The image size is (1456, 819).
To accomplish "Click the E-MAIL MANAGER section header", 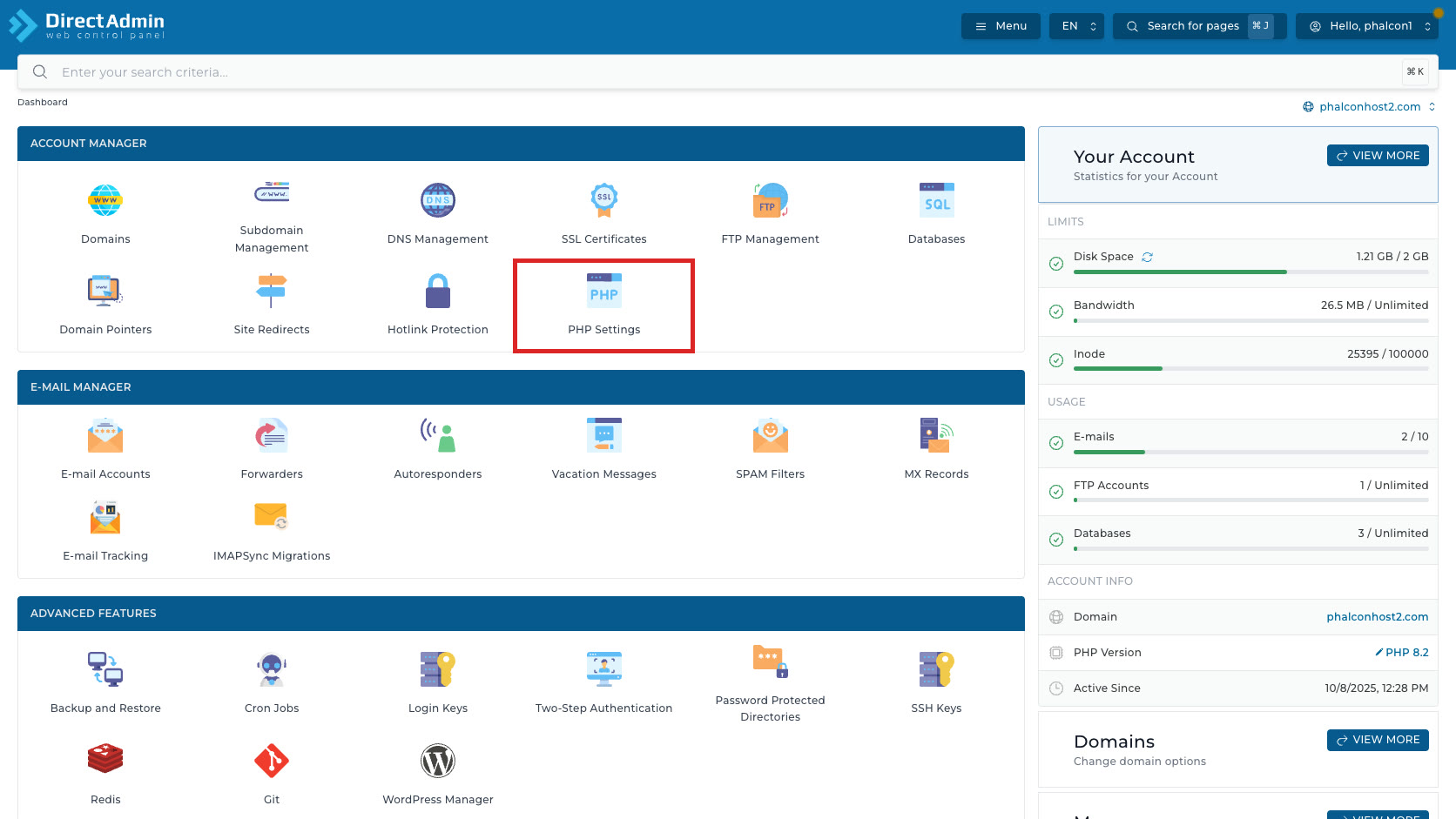I will [521, 387].
